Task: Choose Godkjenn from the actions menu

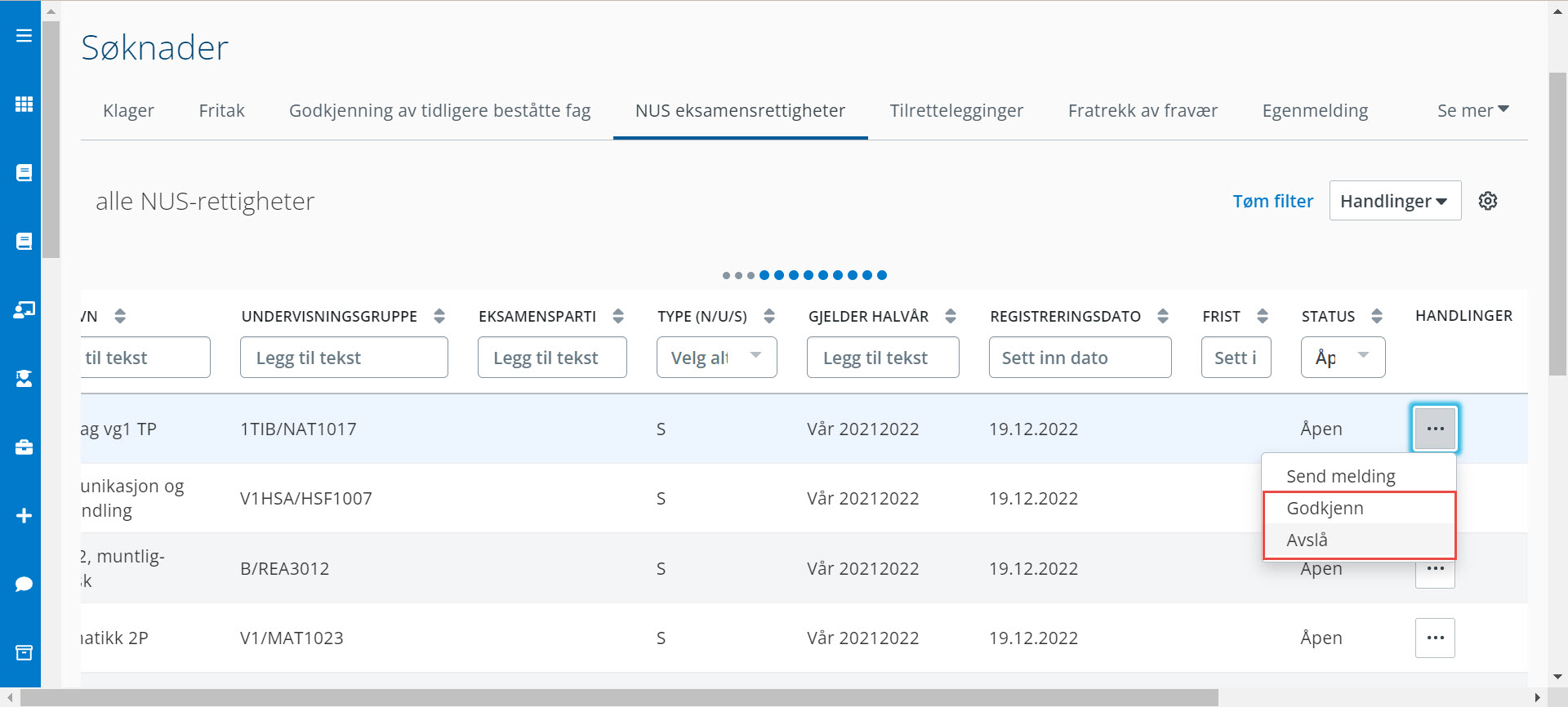Action: pos(1359,508)
